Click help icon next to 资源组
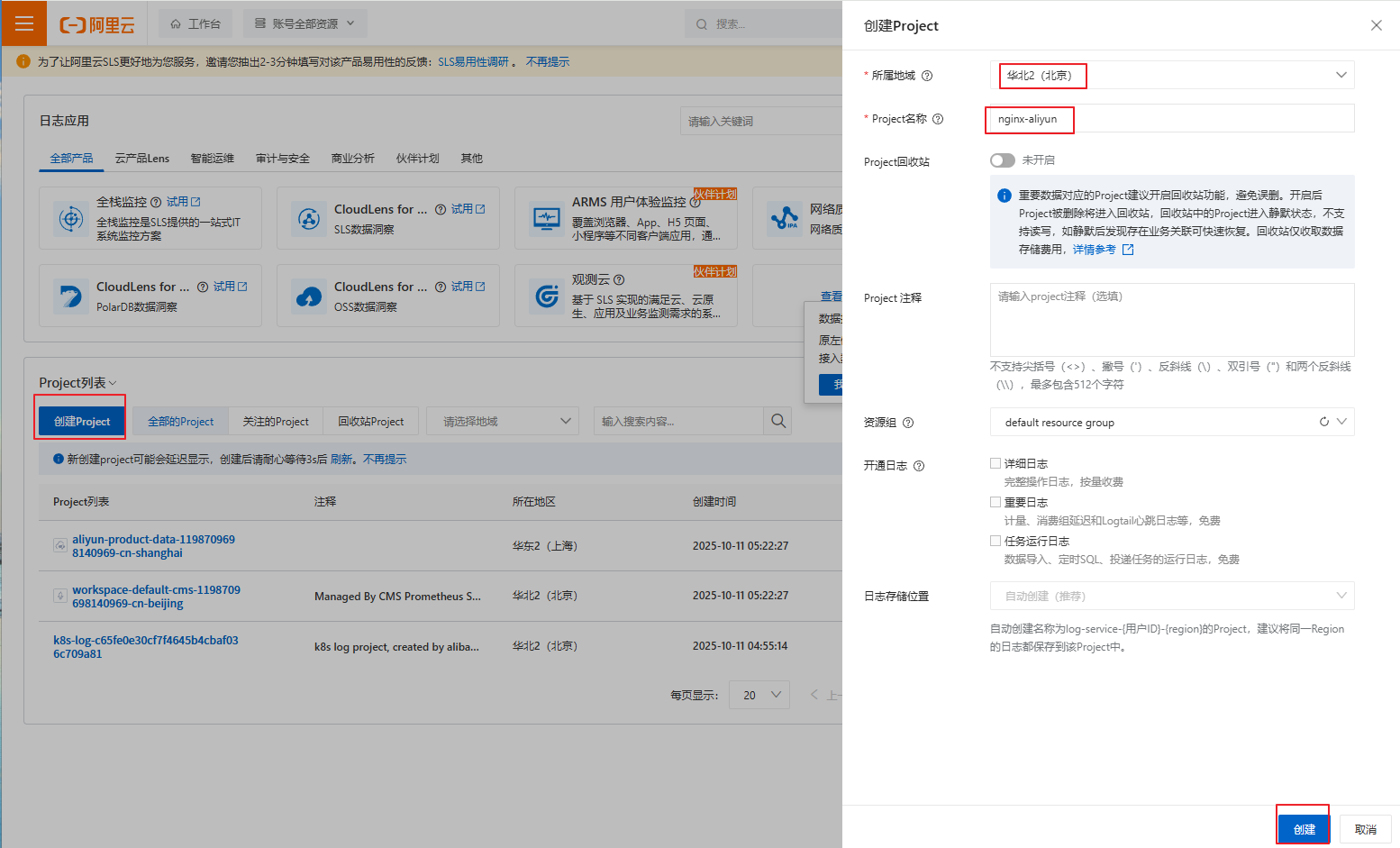1400x848 pixels. pos(908,423)
